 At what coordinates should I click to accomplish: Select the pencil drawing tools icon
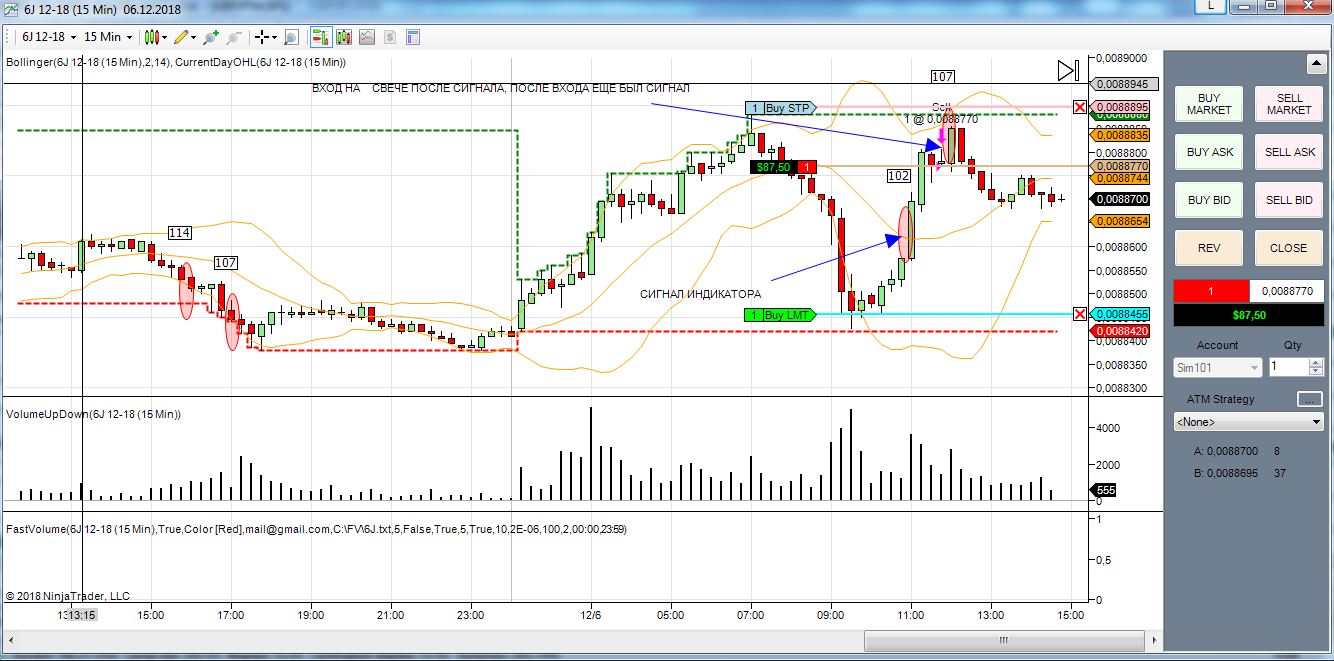tap(181, 37)
